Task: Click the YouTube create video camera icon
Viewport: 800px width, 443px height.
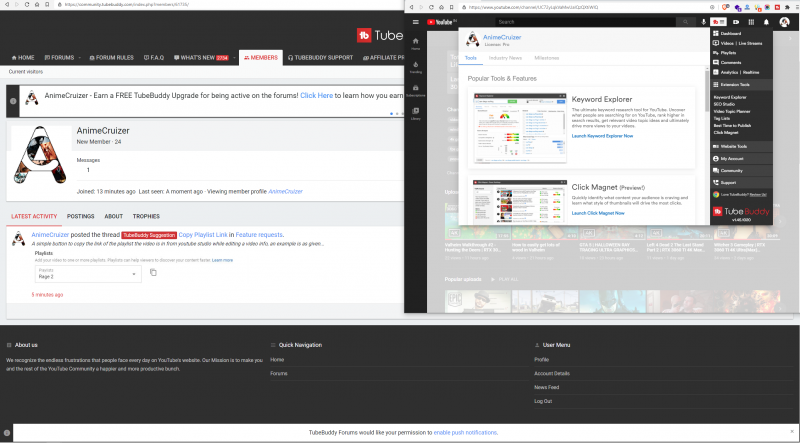Action: pyautogui.click(x=736, y=21)
